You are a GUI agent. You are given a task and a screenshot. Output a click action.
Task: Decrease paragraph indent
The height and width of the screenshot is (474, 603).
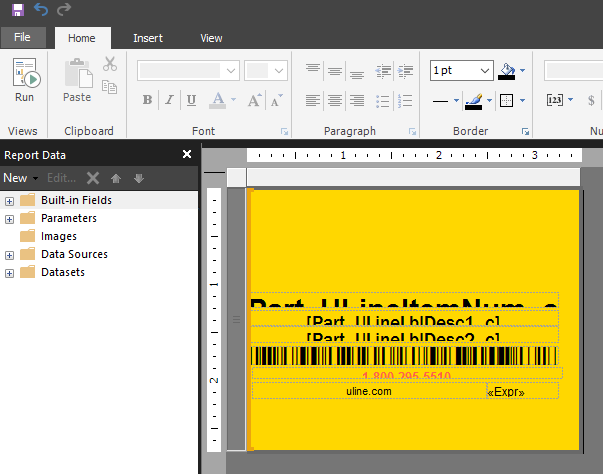383,71
